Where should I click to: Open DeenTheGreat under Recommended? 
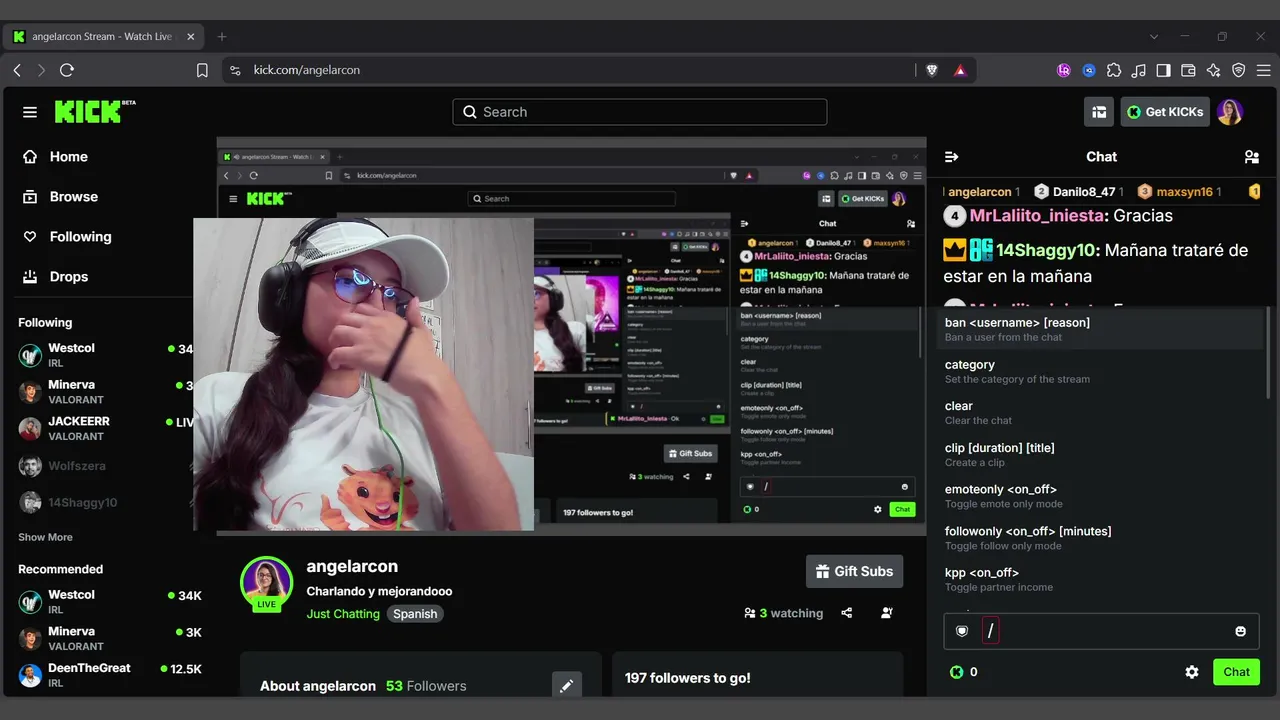coord(110,675)
